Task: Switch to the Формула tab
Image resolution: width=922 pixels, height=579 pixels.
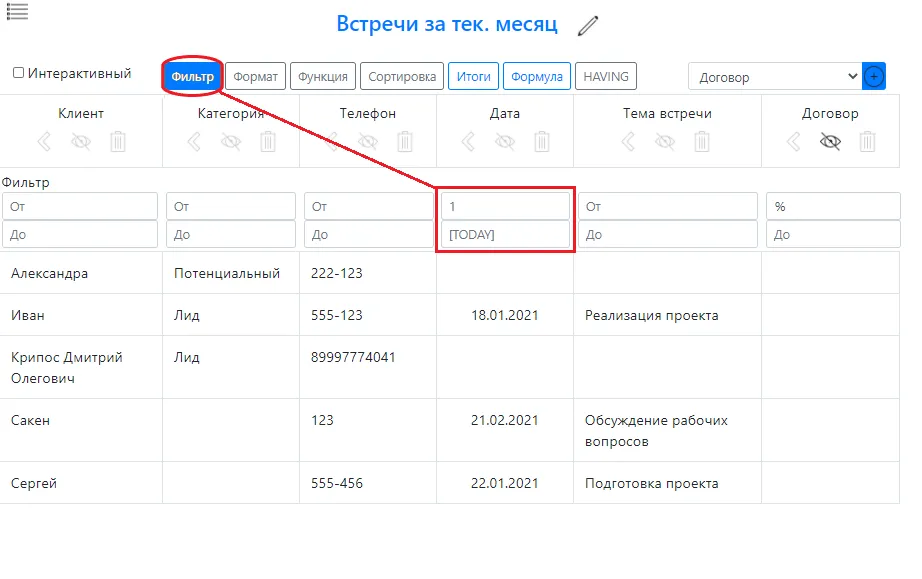Action: pyautogui.click(x=537, y=76)
